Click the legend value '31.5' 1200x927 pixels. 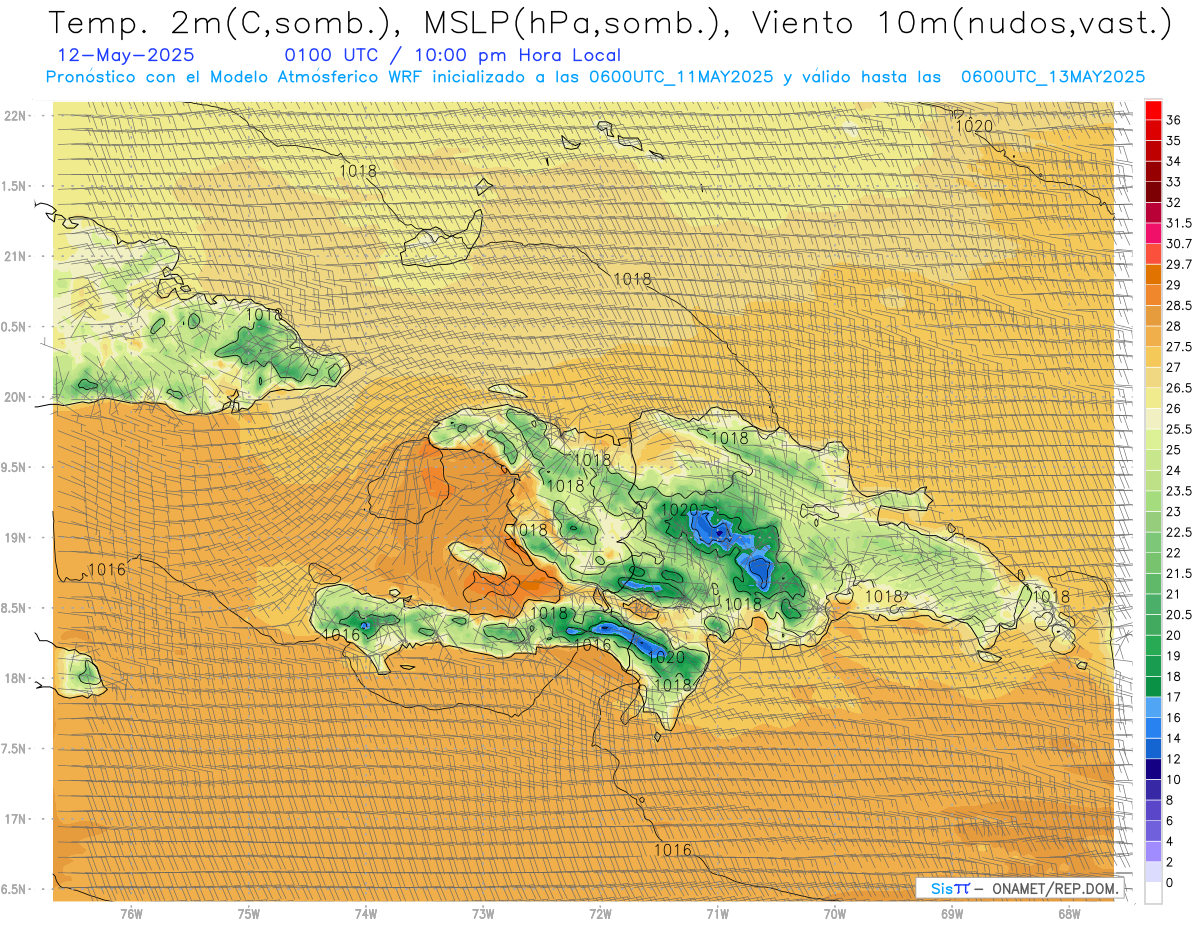[1178, 223]
